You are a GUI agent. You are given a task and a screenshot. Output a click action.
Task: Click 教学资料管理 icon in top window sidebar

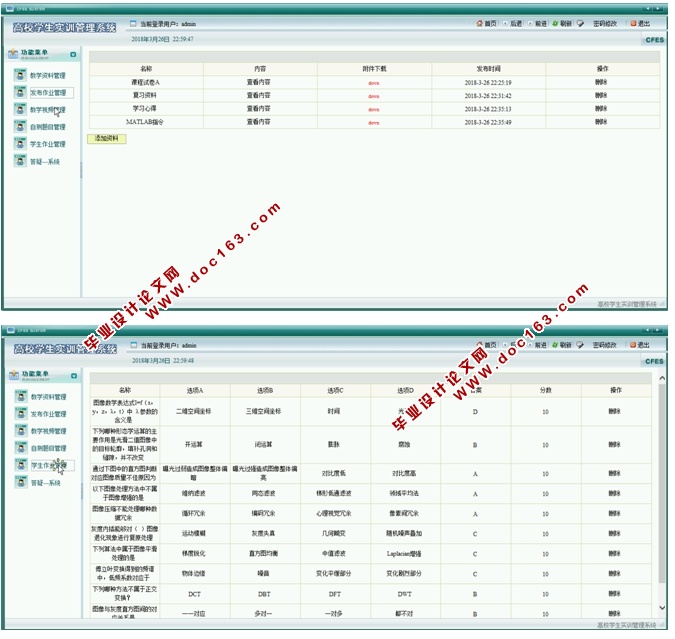point(20,75)
